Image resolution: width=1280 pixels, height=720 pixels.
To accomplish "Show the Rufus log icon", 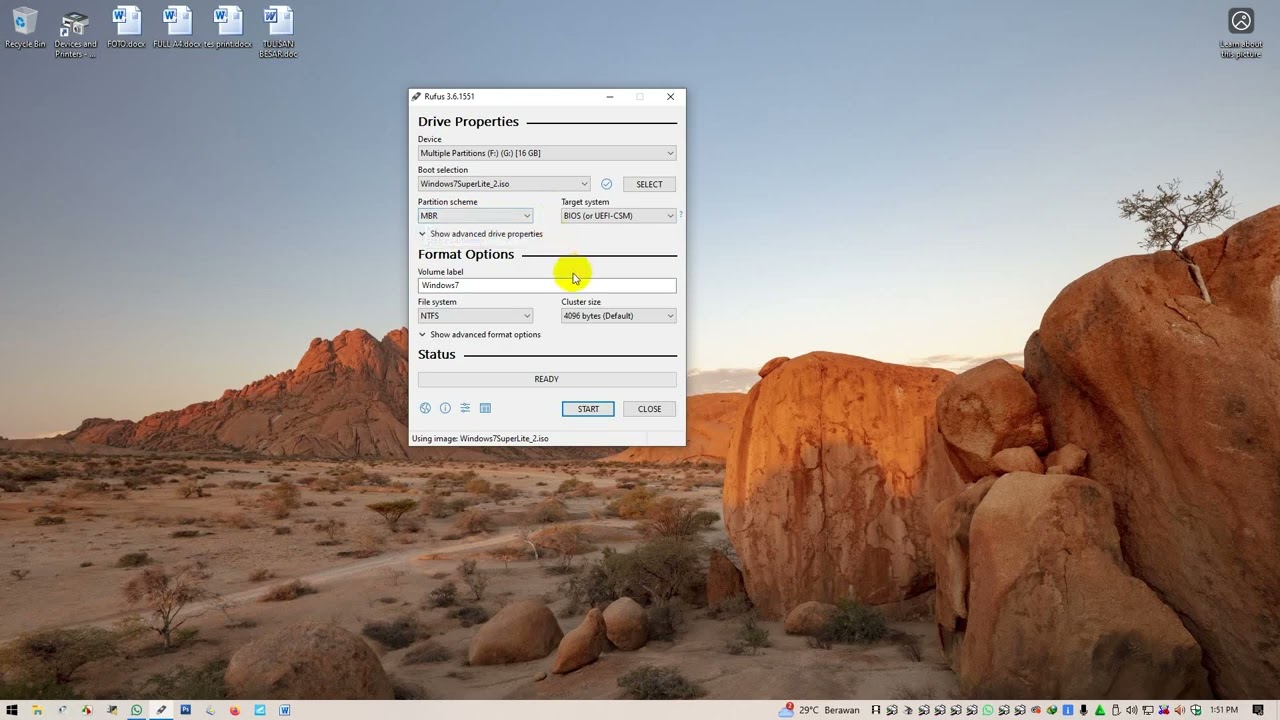I will coord(485,408).
